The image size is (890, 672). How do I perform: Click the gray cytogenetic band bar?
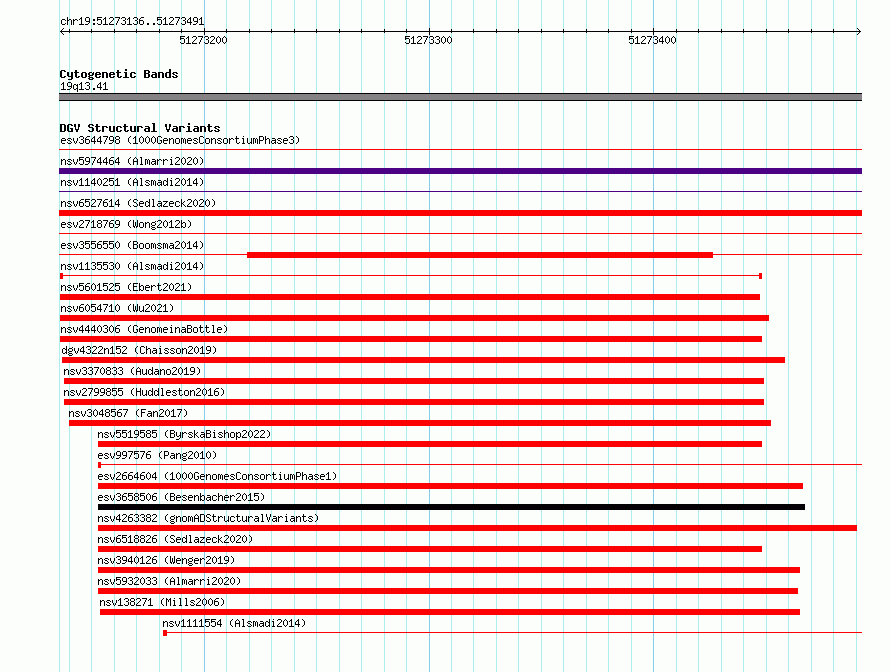[x=460, y=97]
